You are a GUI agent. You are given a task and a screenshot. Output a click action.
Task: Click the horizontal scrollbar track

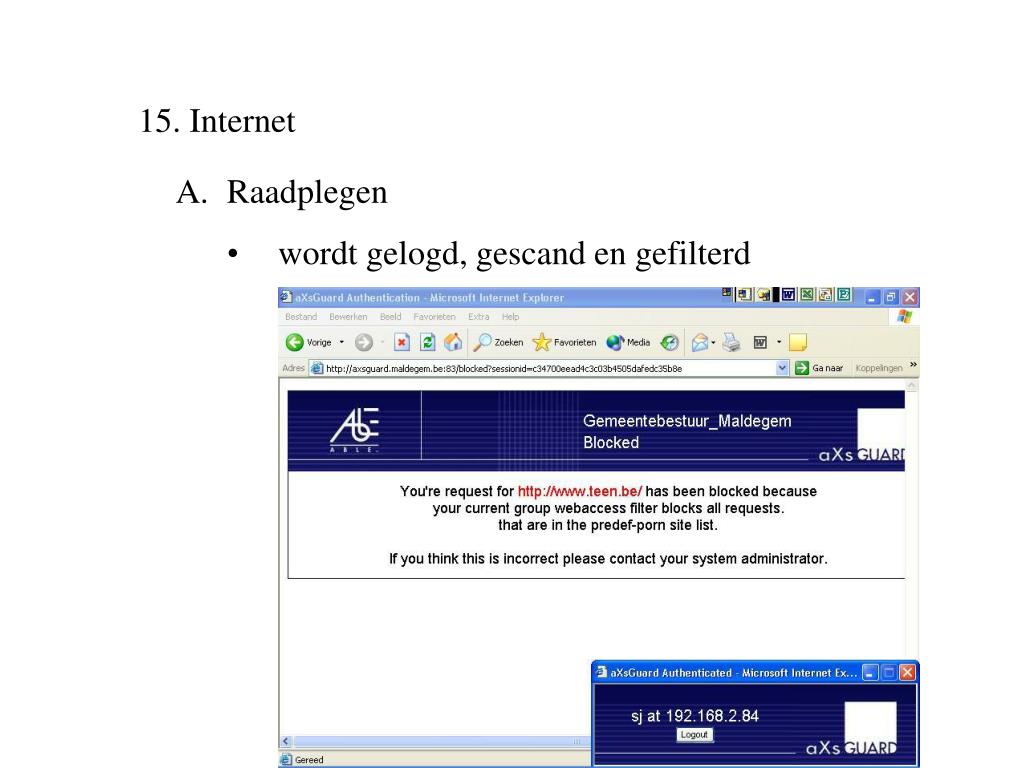[441, 741]
